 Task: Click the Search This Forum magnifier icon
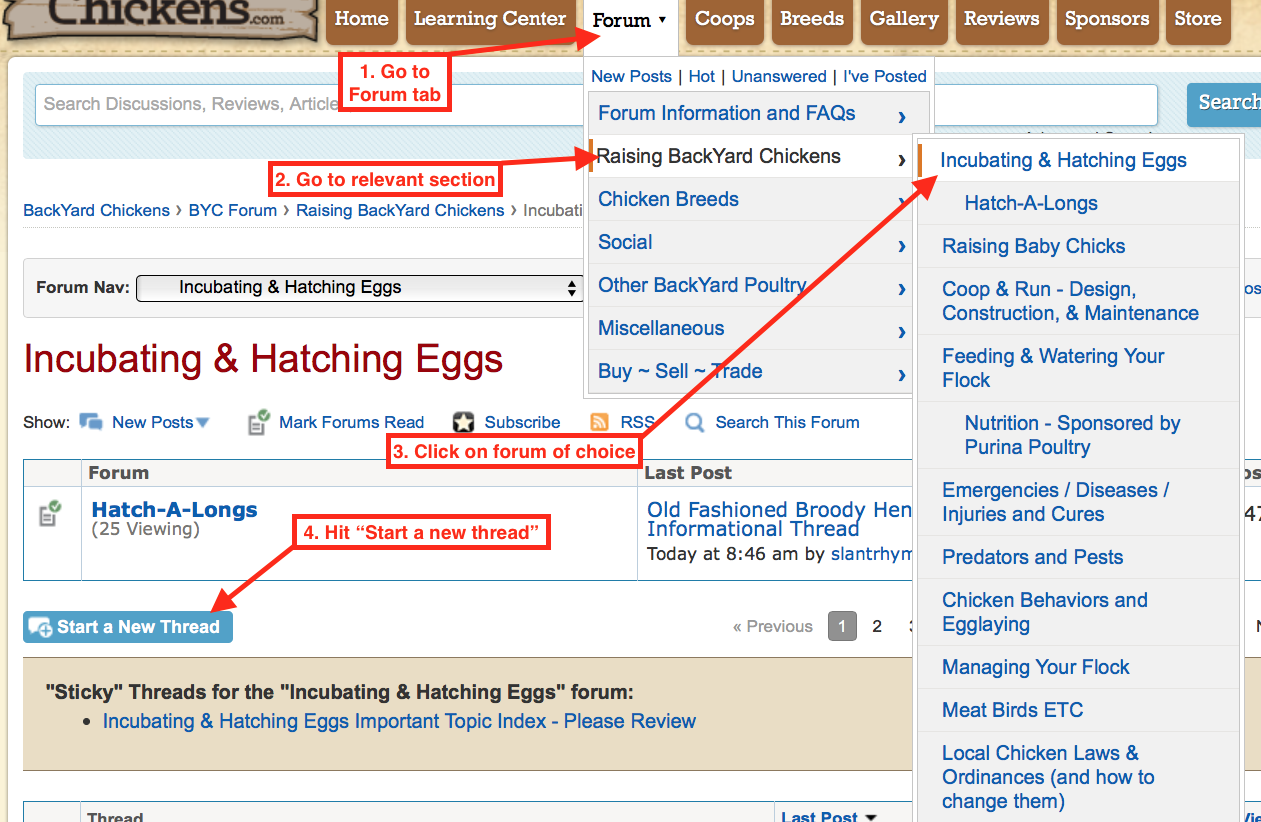(695, 422)
